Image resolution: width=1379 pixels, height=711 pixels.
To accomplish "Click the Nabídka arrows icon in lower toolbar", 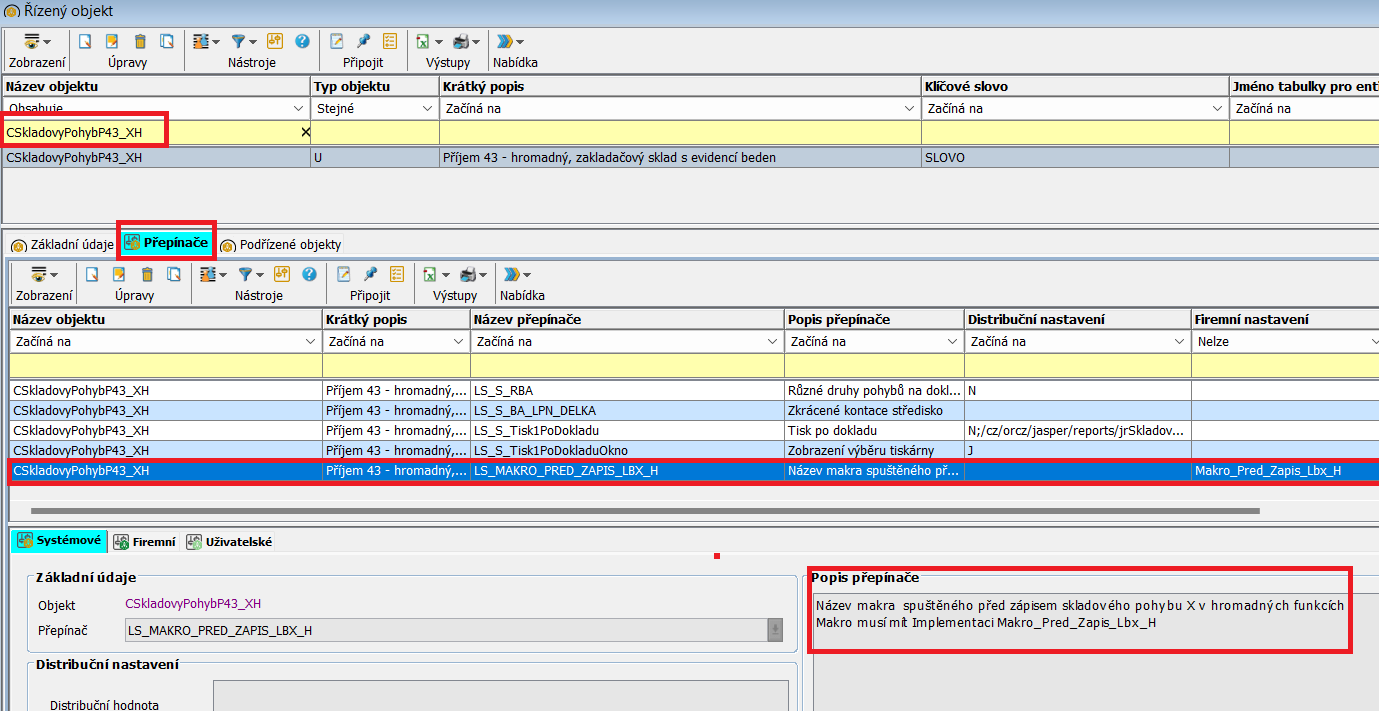I will 512,274.
